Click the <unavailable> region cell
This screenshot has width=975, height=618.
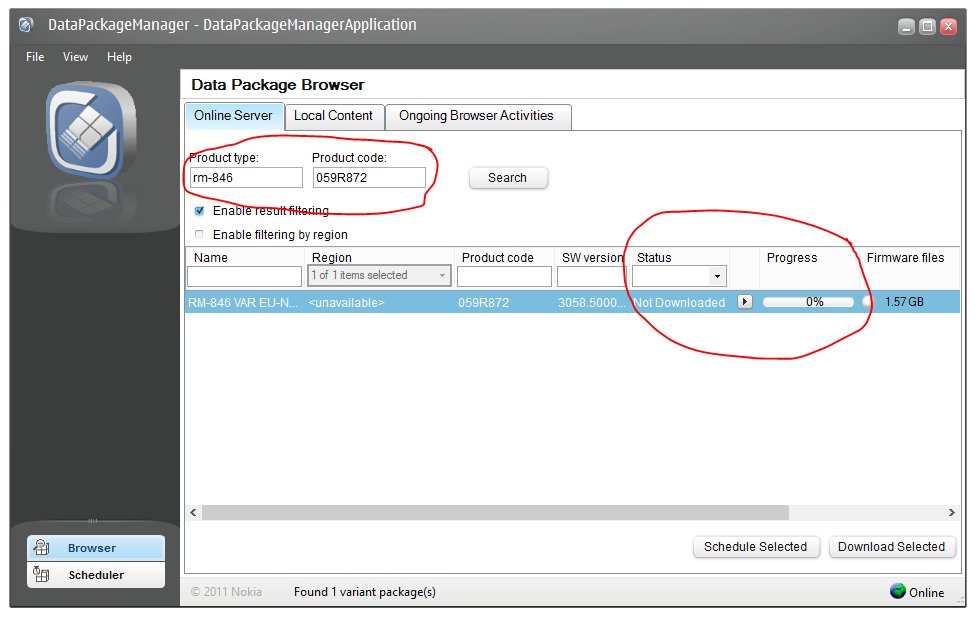pos(346,303)
